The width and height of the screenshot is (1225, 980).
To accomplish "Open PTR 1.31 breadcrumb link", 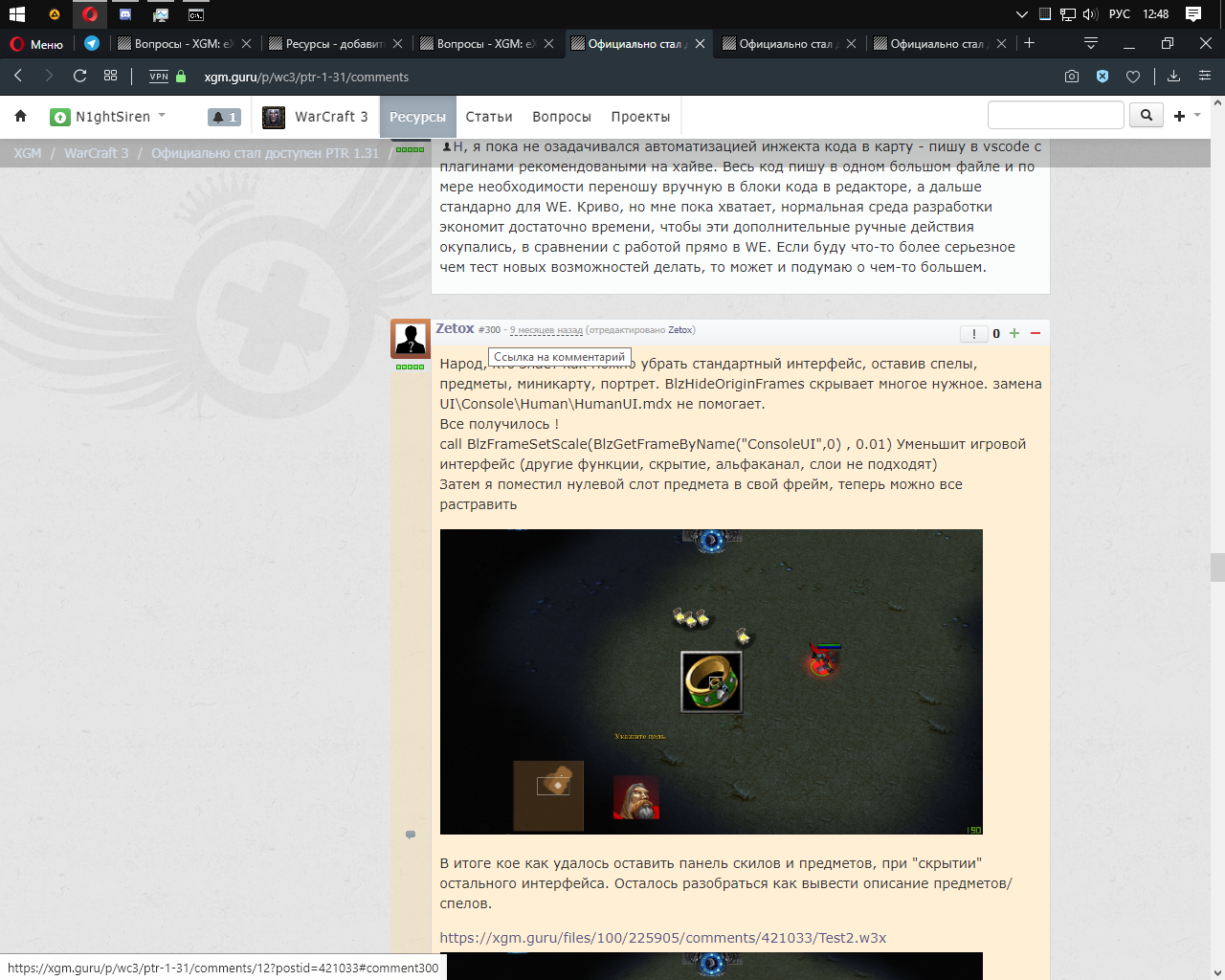I will click(x=265, y=153).
